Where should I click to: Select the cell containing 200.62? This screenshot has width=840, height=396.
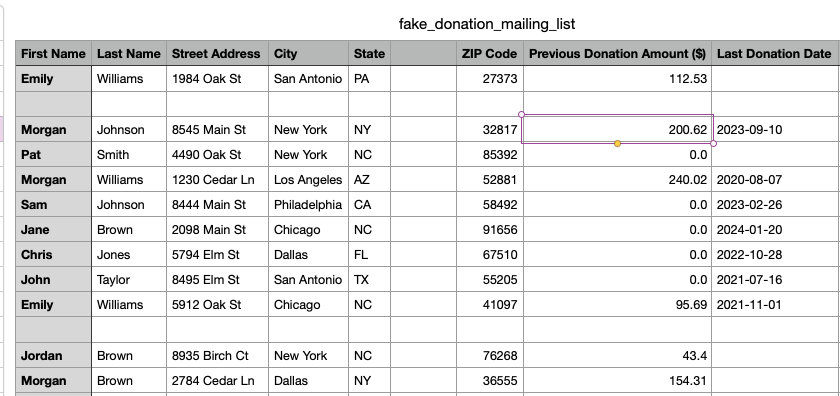click(618, 129)
